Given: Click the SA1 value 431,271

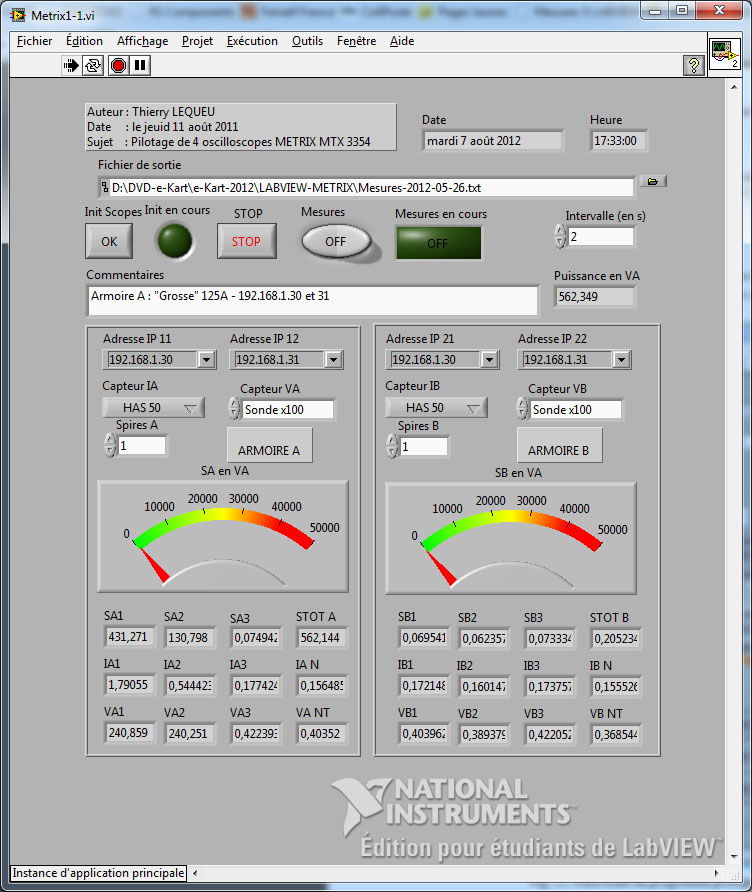Looking at the screenshot, I should tap(130, 637).
